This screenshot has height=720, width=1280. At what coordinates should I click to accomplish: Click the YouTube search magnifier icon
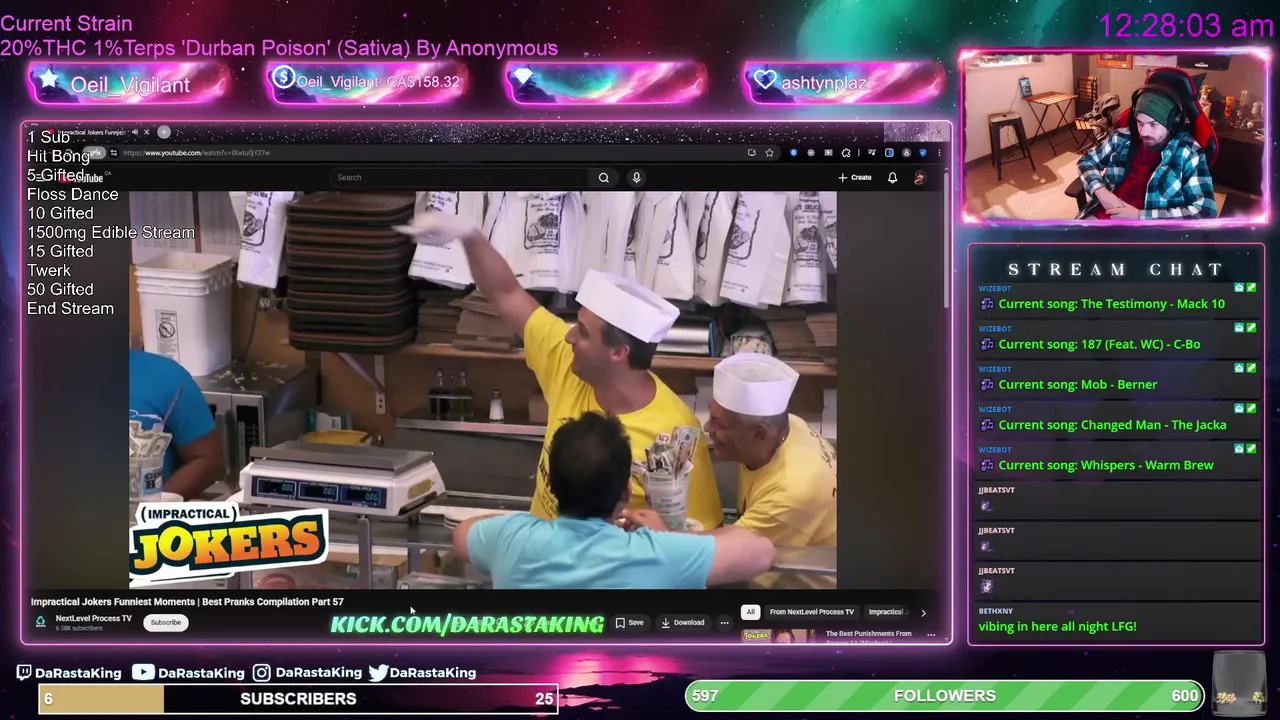click(x=603, y=178)
